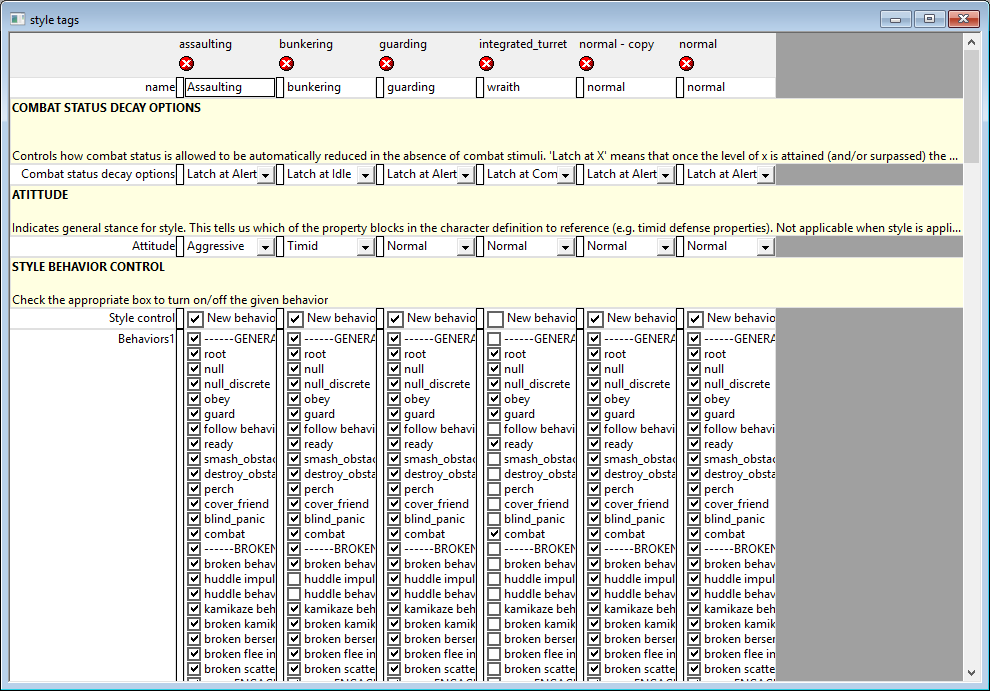Viewport: 990px width, 691px height.
Task: Uncheck cover_friend in the bunkering column
Action: pyautogui.click(x=294, y=504)
